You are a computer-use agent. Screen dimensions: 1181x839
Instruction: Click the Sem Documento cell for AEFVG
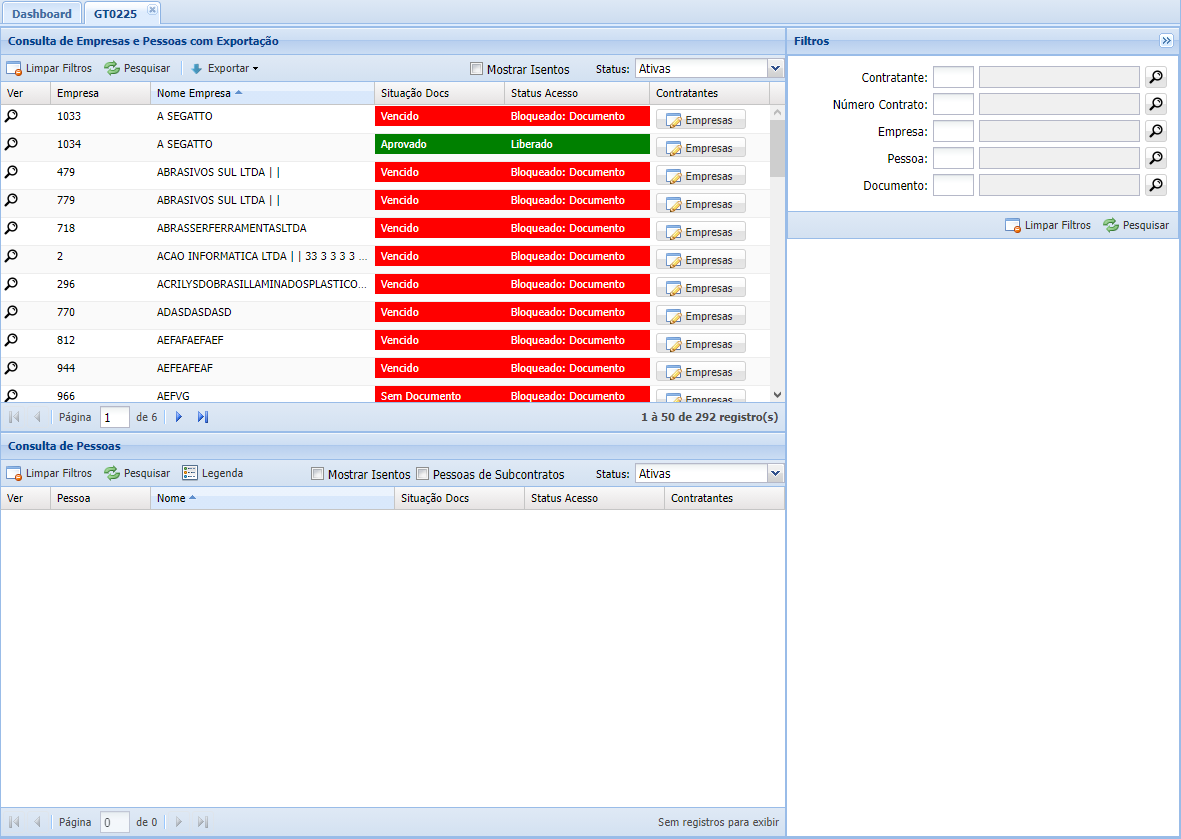(440, 395)
